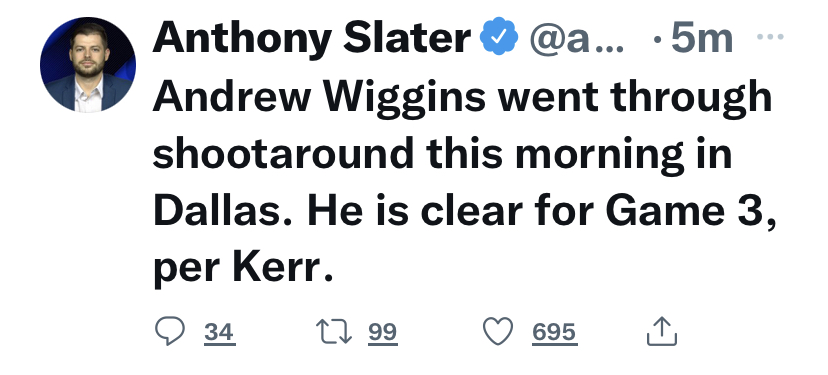This screenshot has width=828, height=375.
Task: Click the text per Kerr in tweet
Action: [243, 269]
